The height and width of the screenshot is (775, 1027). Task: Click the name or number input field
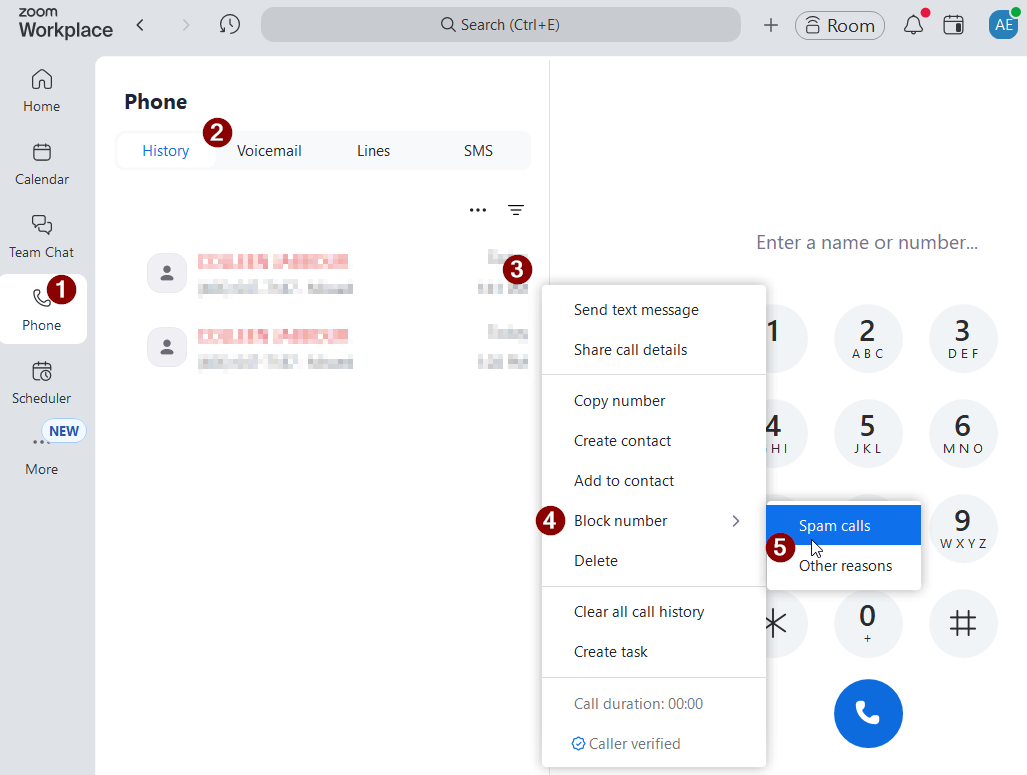tap(866, 242)
